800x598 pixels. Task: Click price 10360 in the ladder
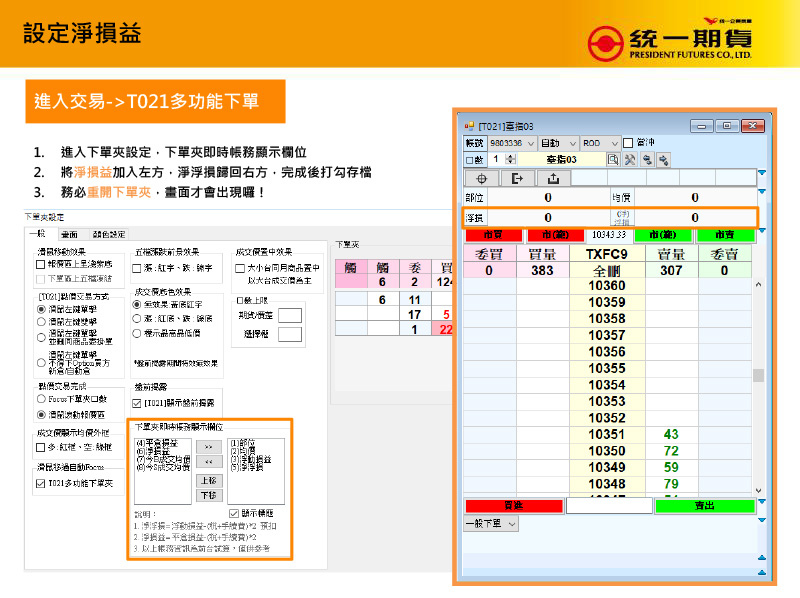click(607, 286)
